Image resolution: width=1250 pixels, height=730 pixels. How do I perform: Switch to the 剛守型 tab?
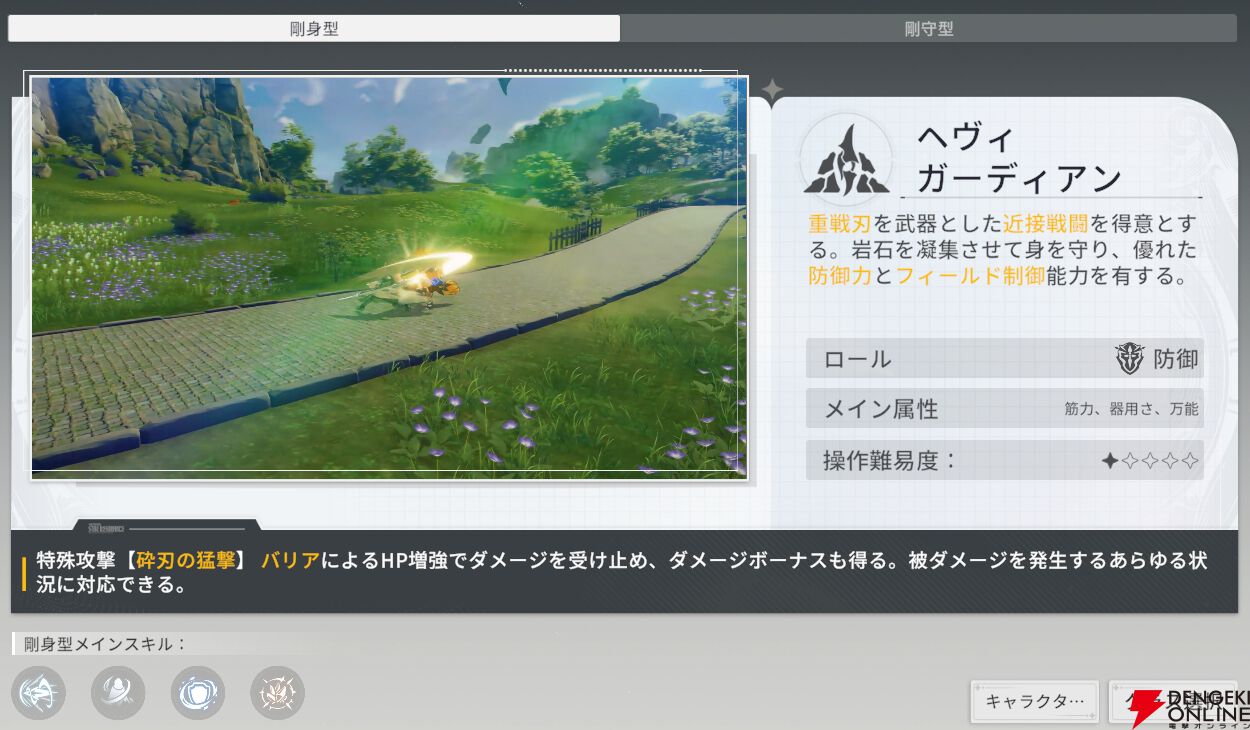pos(929,29)
